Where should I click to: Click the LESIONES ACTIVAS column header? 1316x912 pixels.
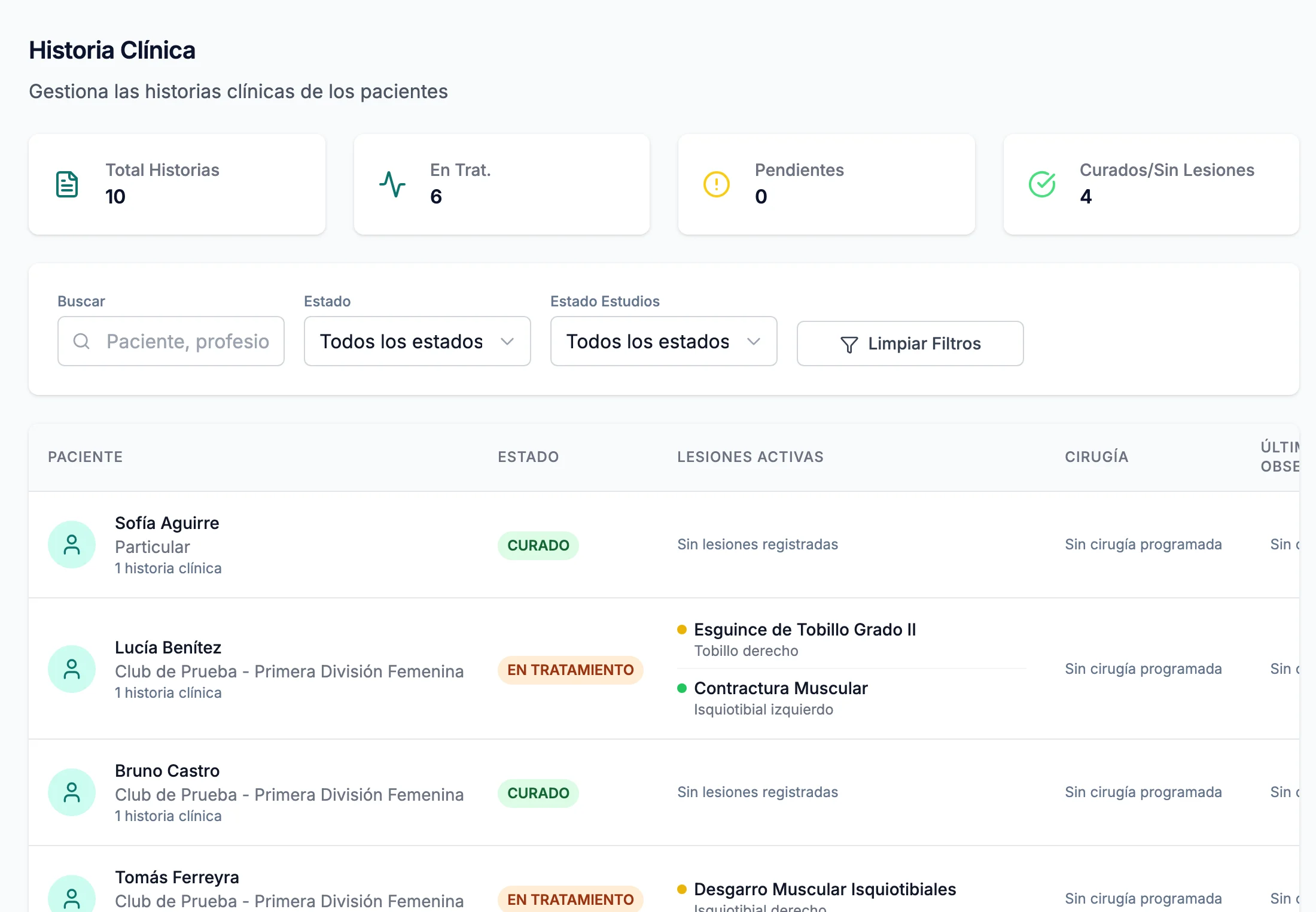pos(750,457)
